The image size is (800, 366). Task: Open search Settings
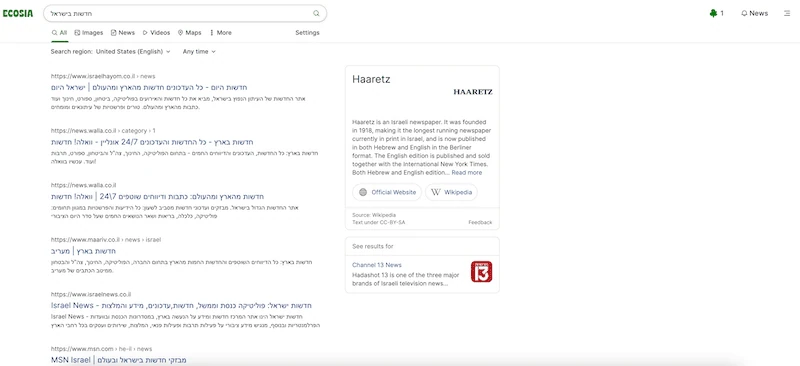tap(307, 33)
